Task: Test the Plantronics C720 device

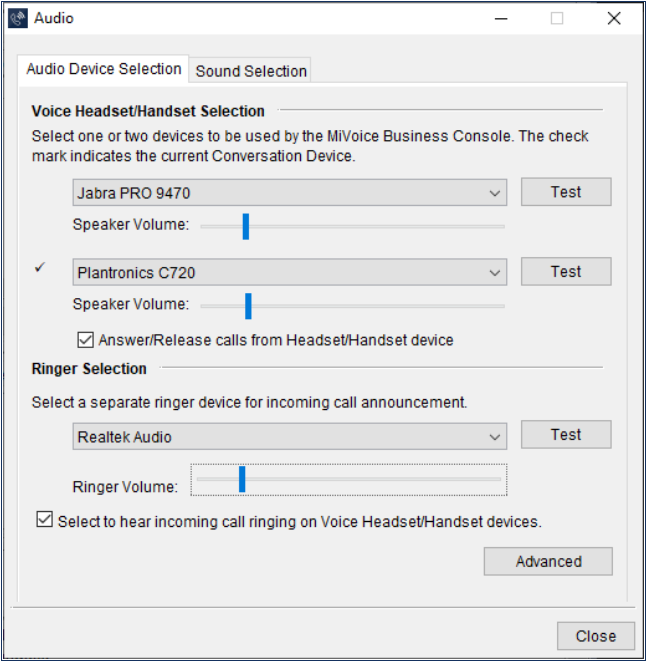Action: (x=566, y=271)
